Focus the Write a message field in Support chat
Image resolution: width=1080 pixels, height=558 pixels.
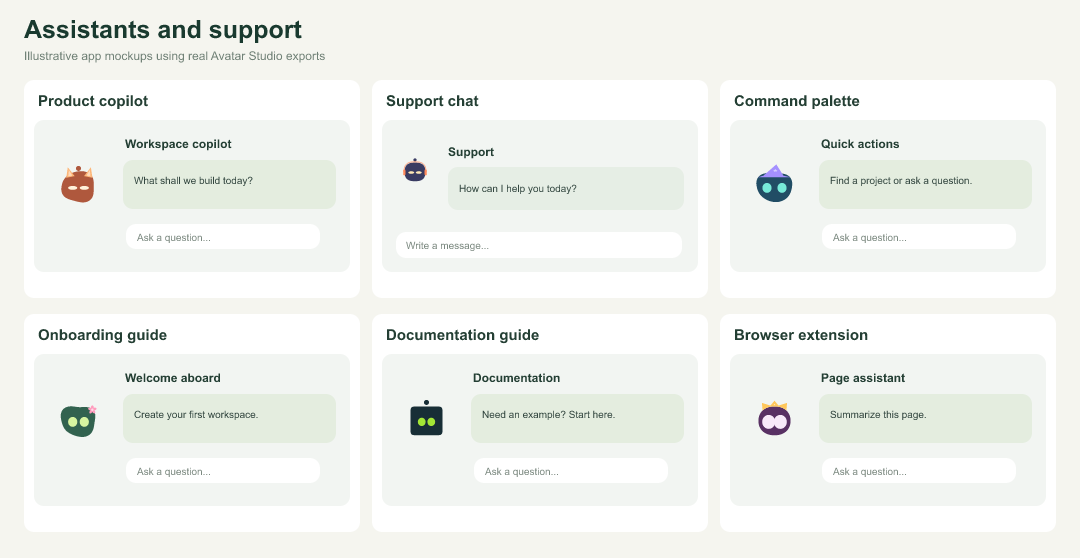pos(539,245)
